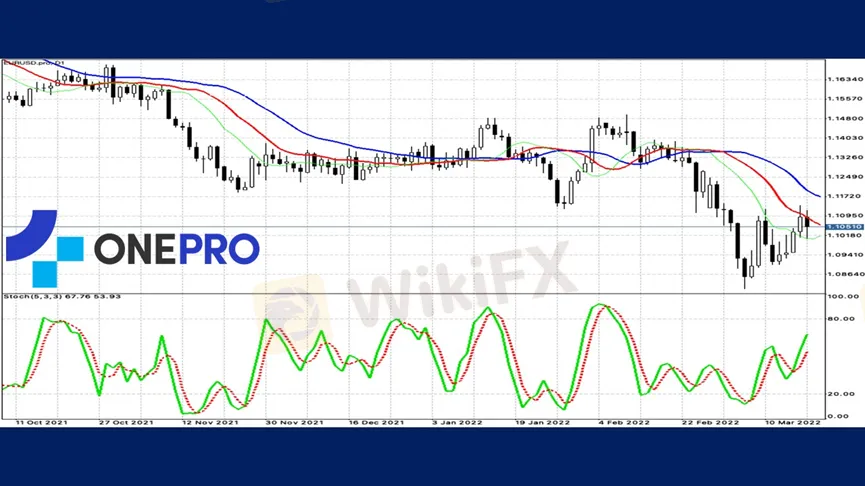The height and width of the screenshot is (486, 865).
Task: Click the 16 Dec 2021 date label
Action: [376, 423]
